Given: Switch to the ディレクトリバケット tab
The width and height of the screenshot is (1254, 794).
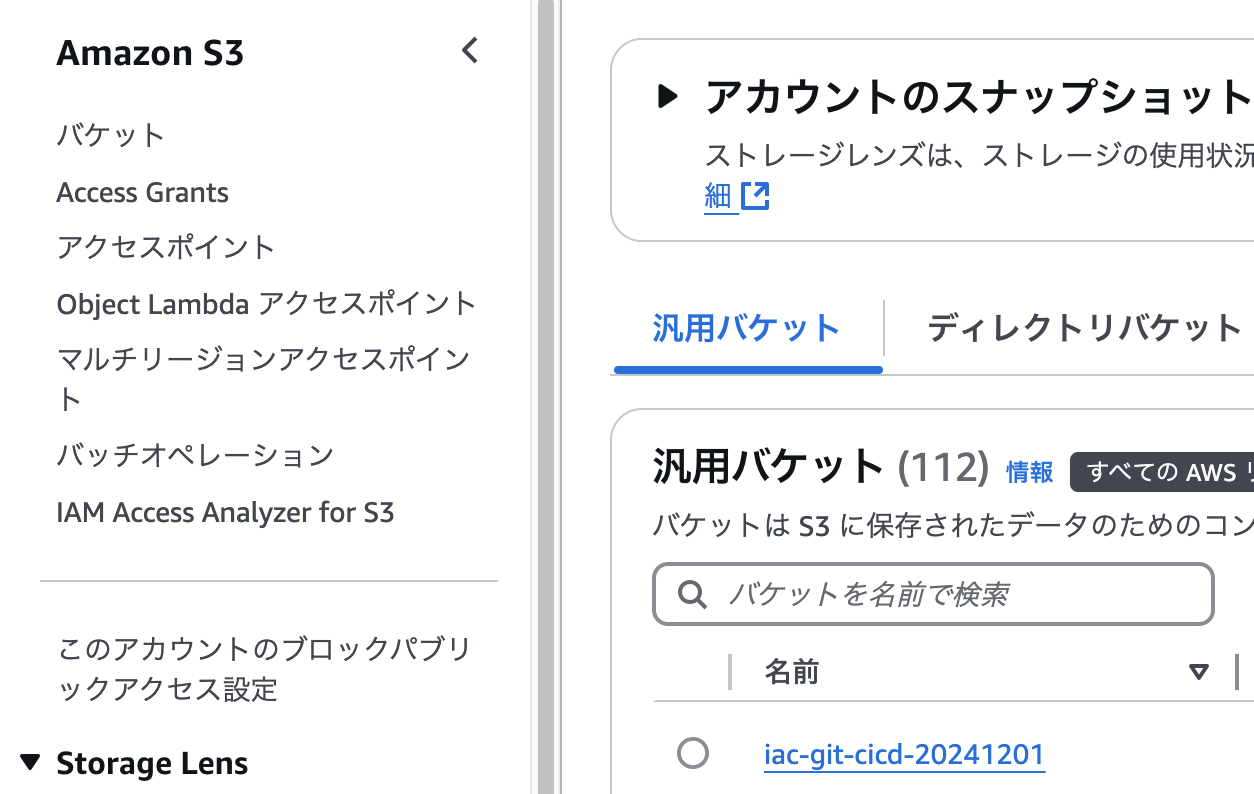Looking at the screenshot, I should coord(1084,328).
